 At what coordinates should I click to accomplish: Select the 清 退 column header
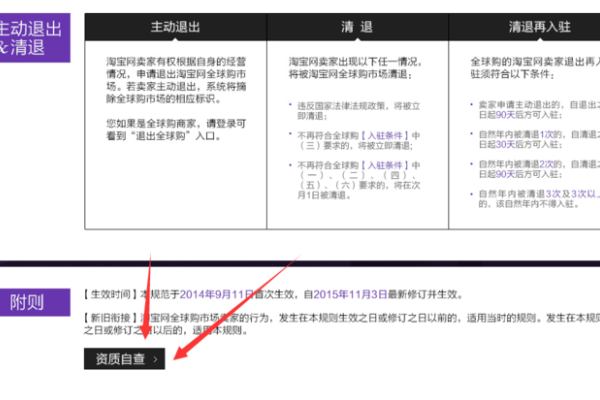tap(357, 27)
